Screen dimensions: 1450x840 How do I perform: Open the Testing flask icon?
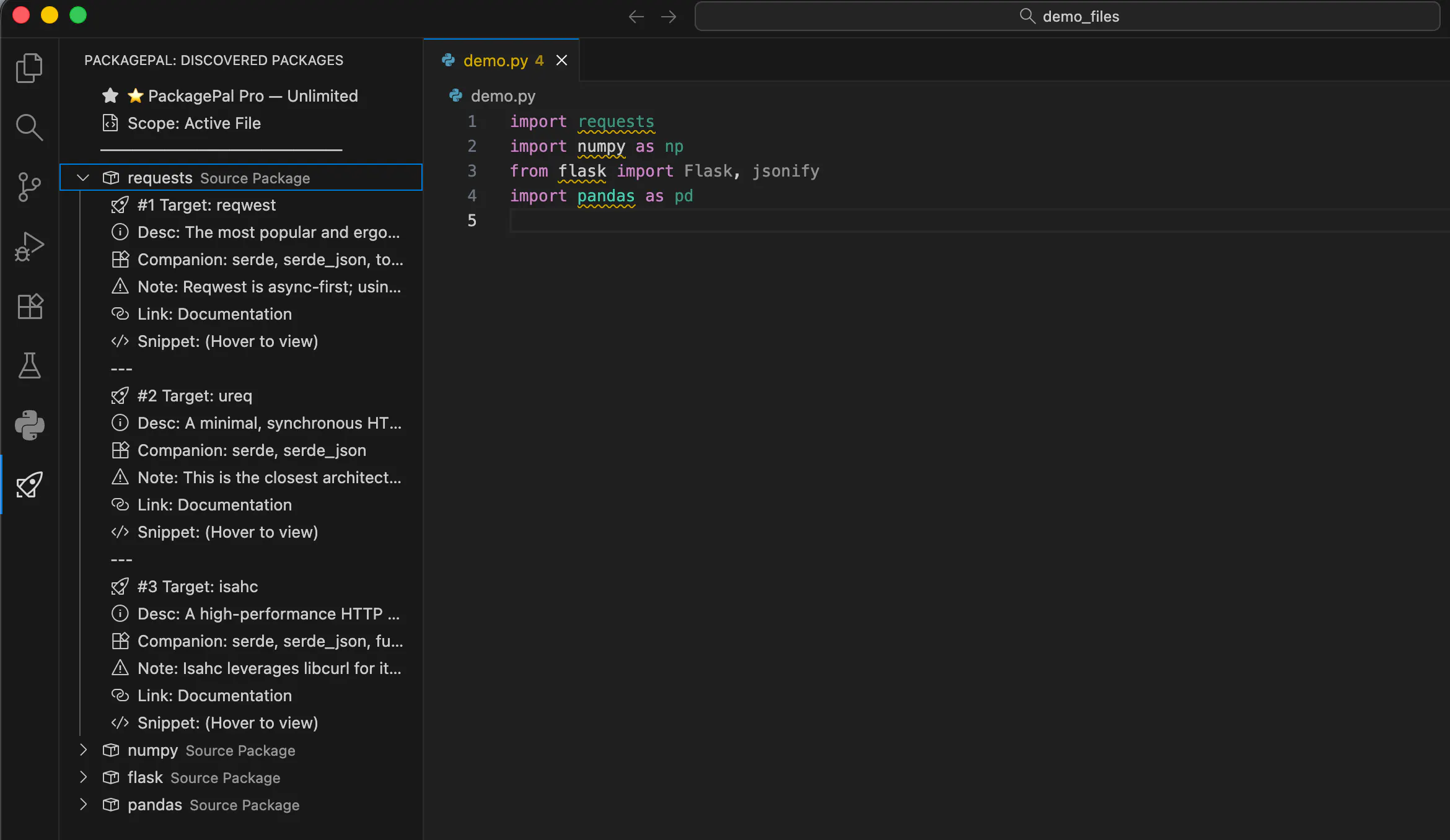point(29,365)
